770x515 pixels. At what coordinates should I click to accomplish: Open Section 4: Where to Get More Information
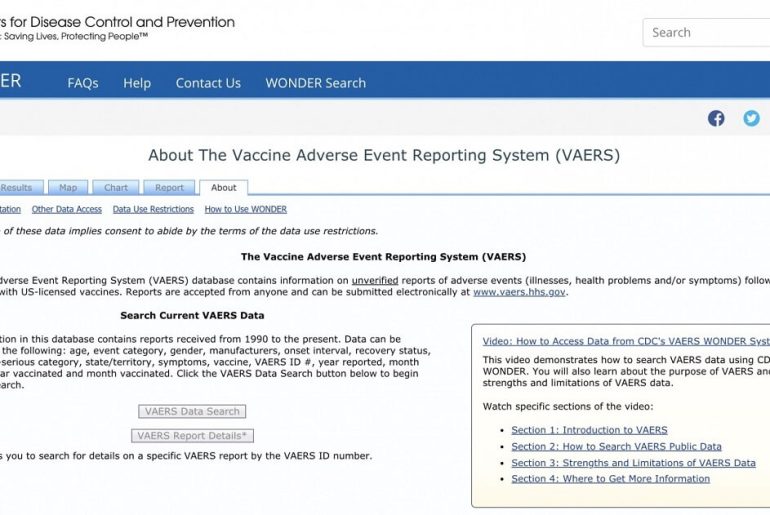(x=610, y=479)
